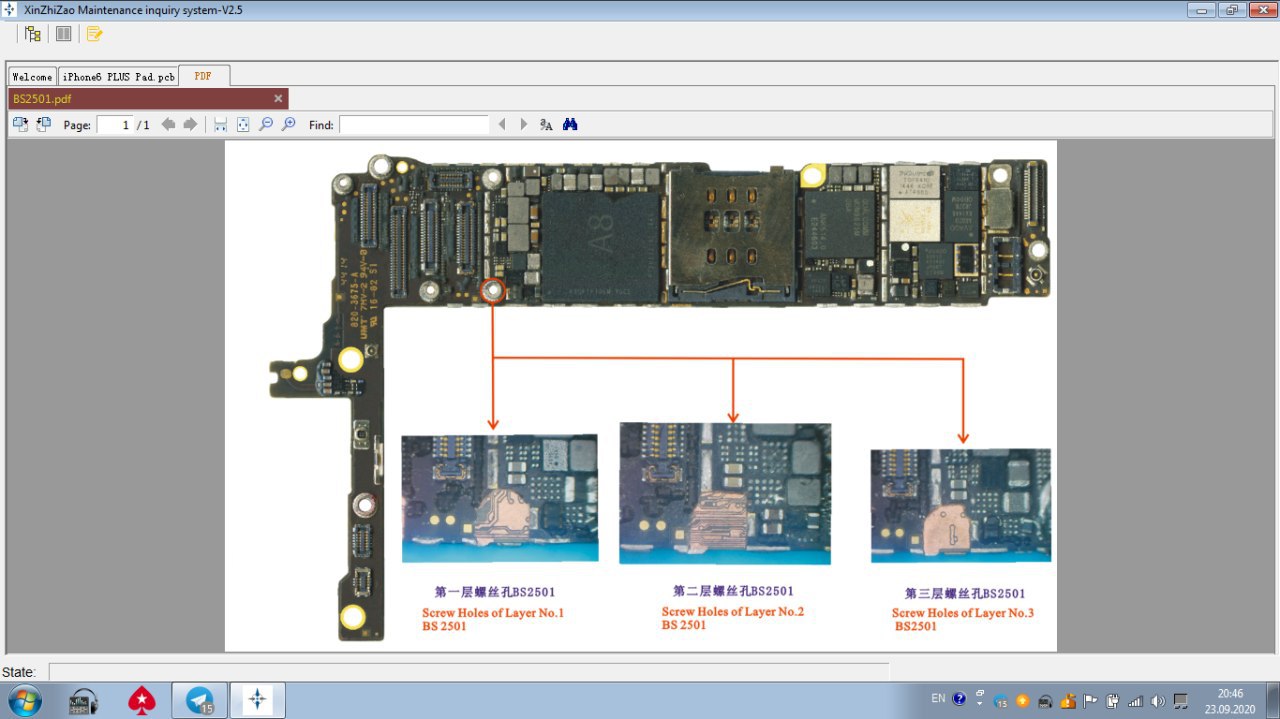
Task: Click the orange warning tray icon
Action: 1068,701
